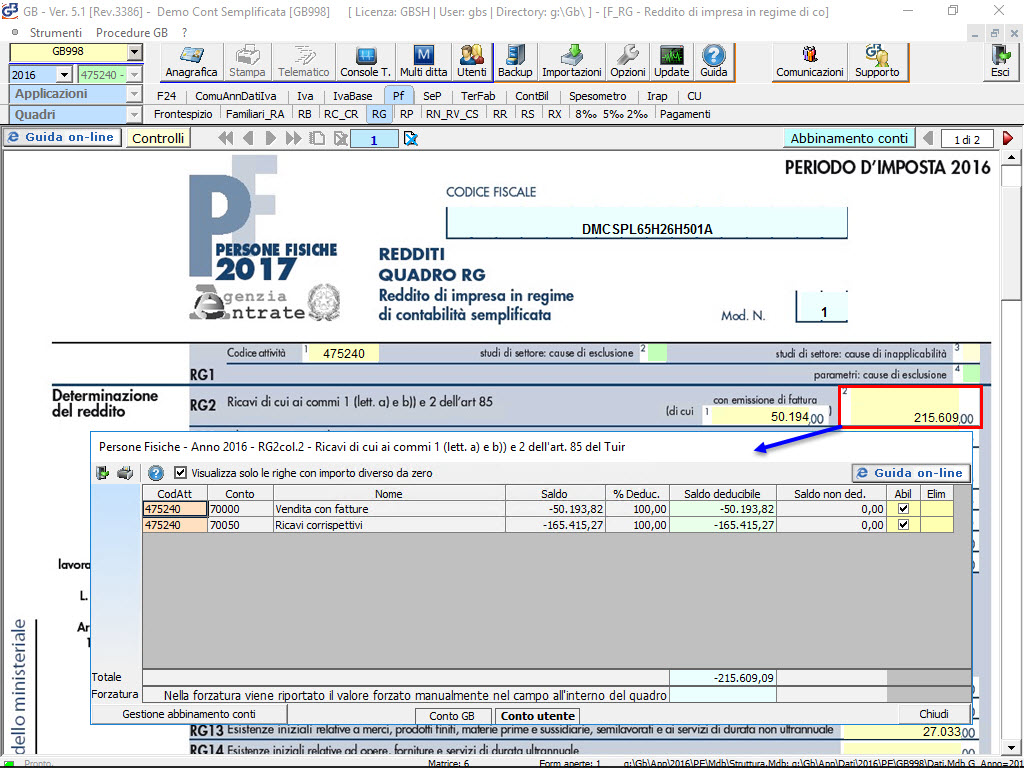Select the Conto GB button
Screen dimensions: 1024x768
pyautogui.click(x=452, y=716)
